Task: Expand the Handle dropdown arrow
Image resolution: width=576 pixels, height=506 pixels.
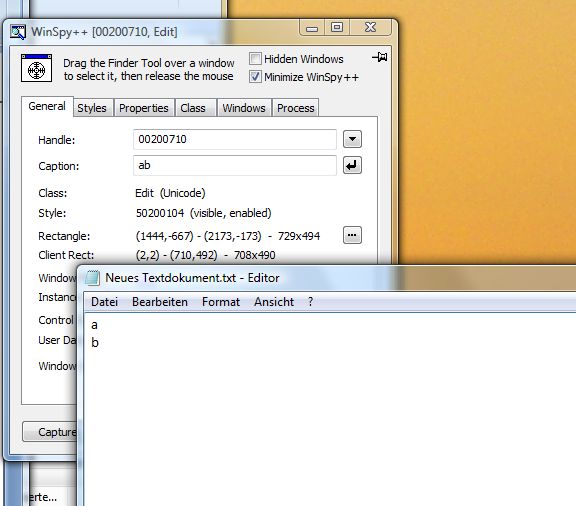Action: [352, 139]
